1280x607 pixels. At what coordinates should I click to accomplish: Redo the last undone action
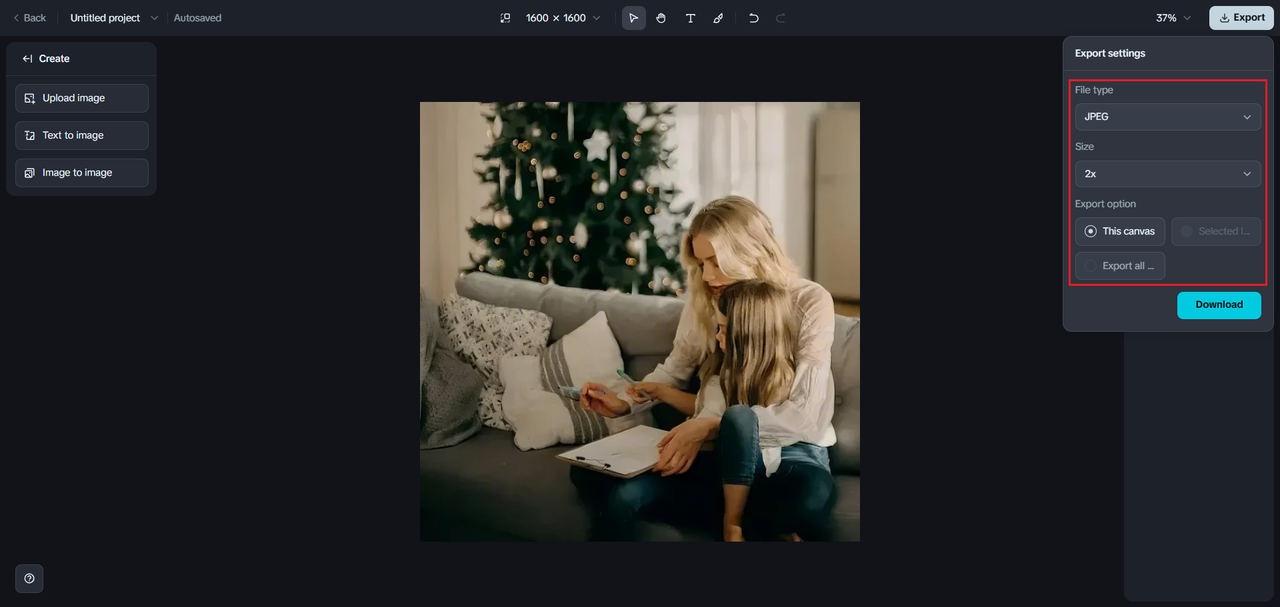(x=781, y=18)
